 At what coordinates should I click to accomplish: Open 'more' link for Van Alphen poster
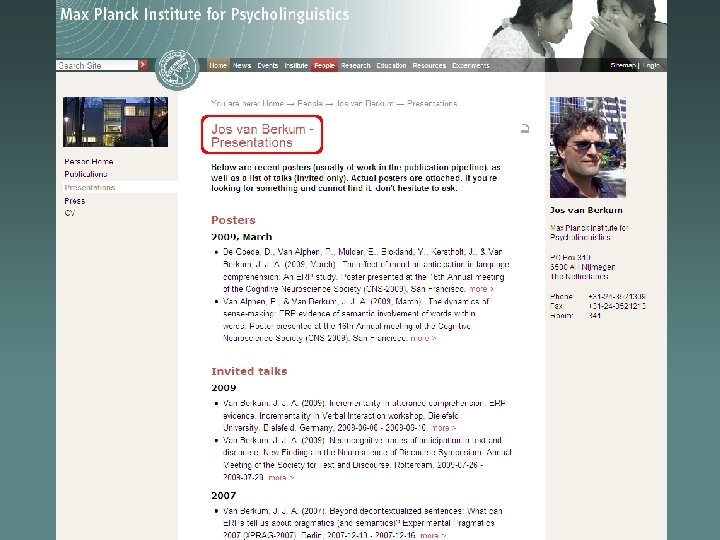[x=423, y=338]
